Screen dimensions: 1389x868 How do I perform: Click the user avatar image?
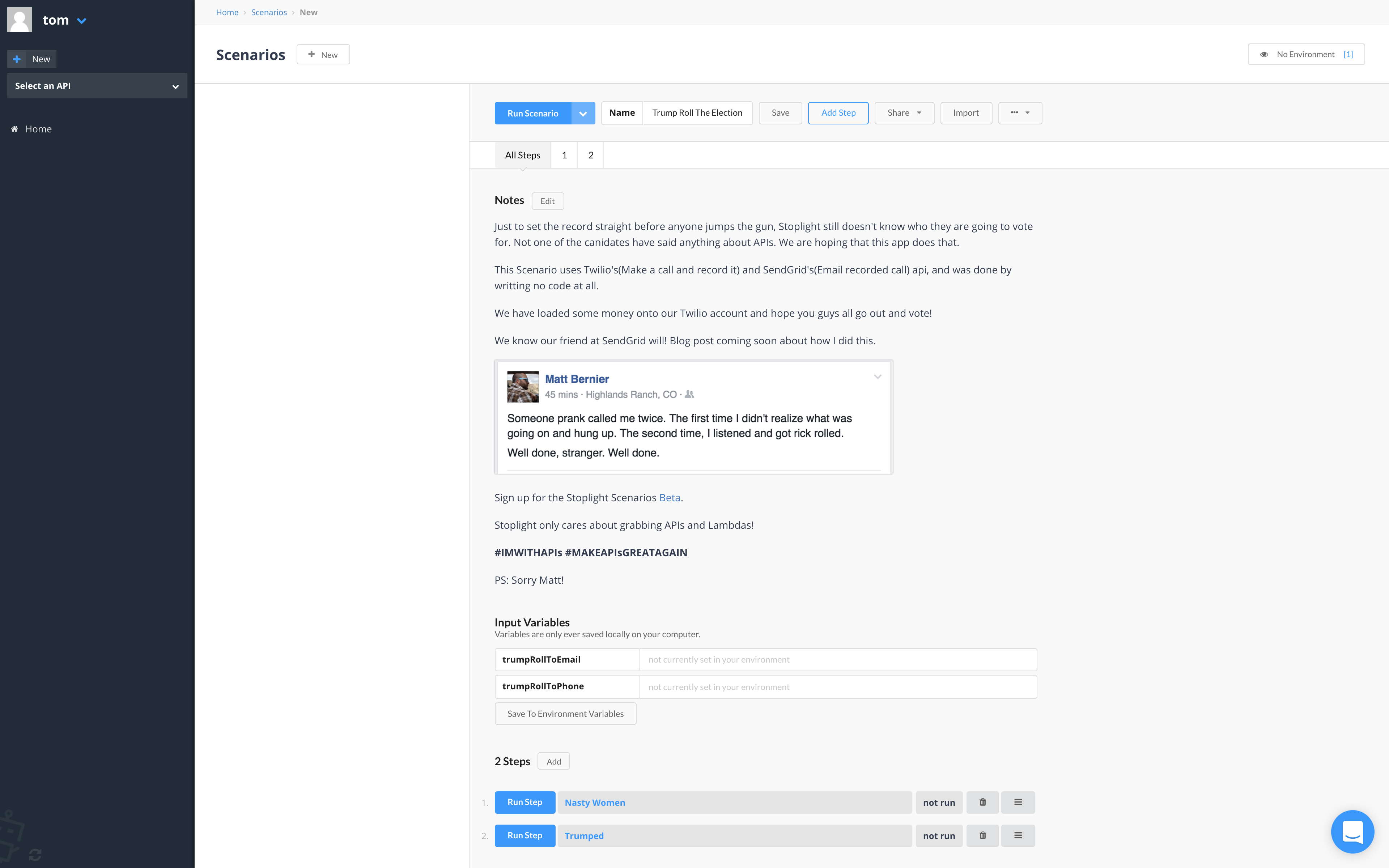pyautogui.click(x=20, y=20)
